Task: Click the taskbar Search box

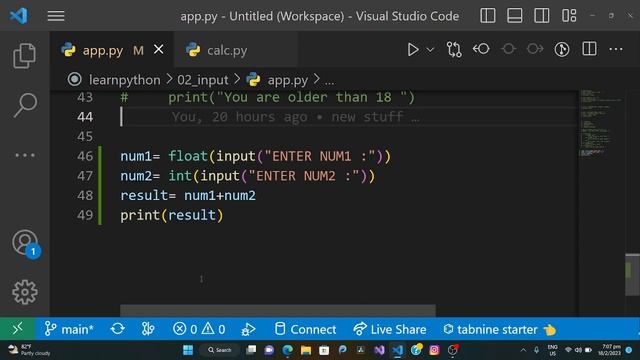Action: pyautogui.click(x=220, y=350)
